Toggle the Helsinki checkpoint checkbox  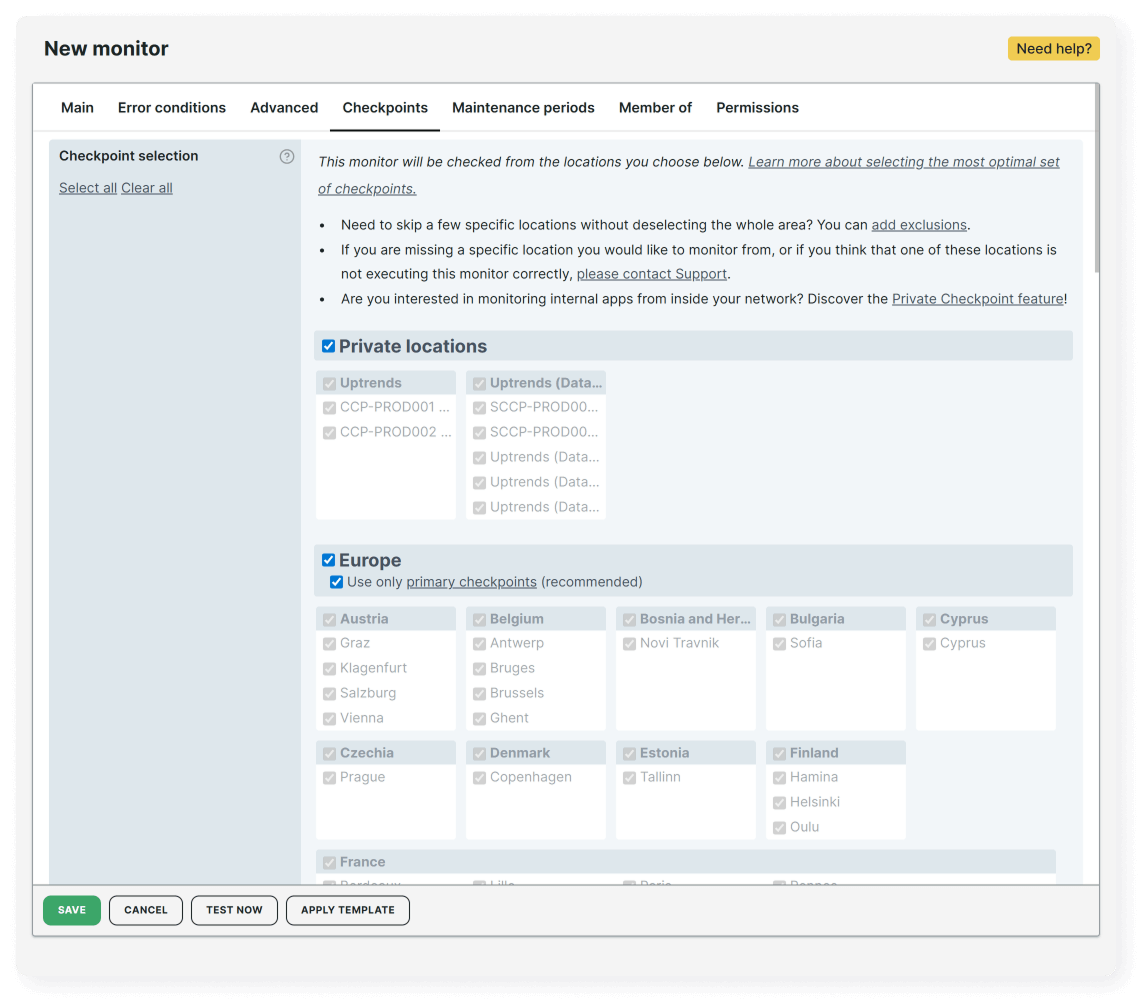(779, 802)
